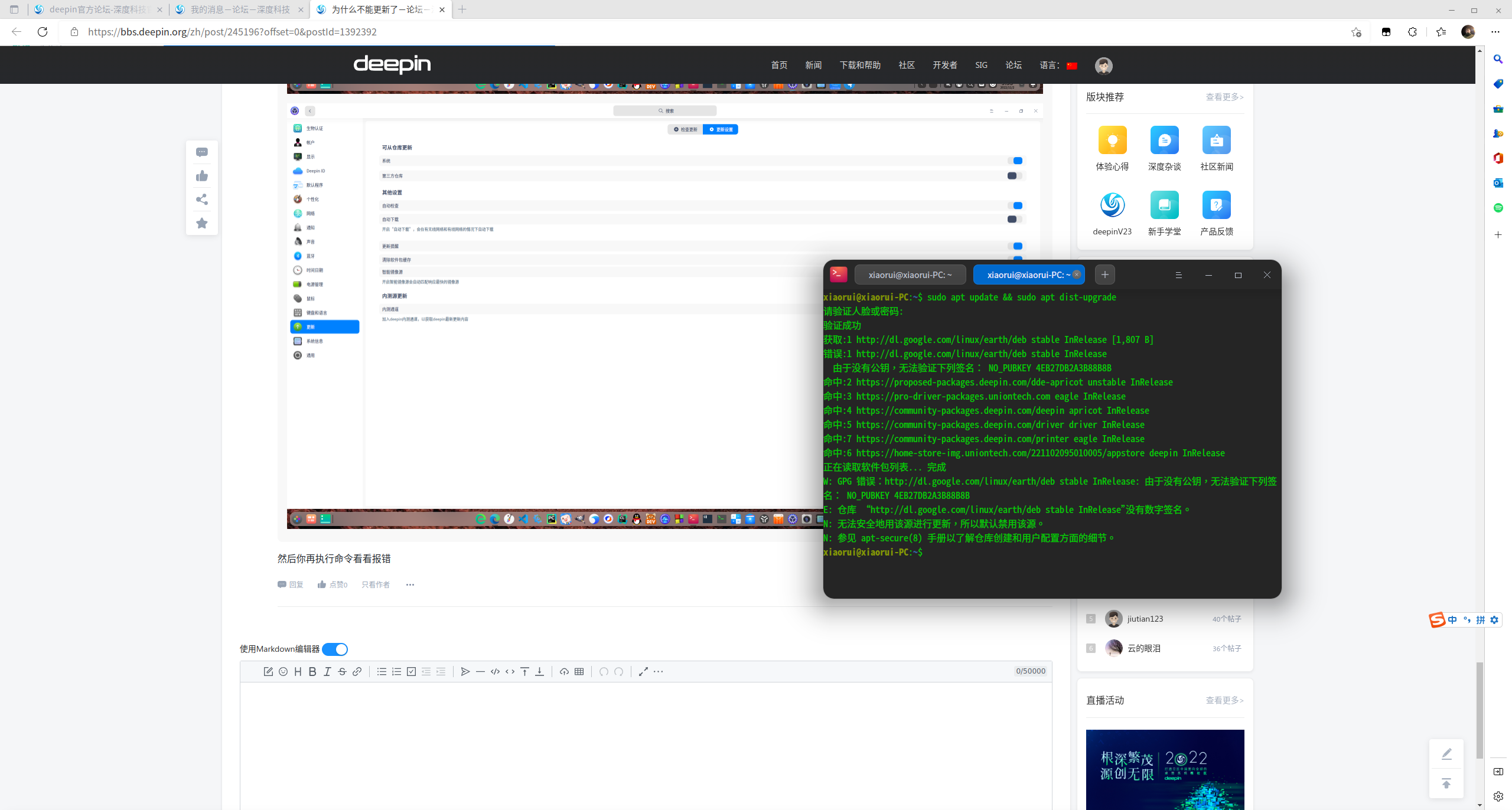Image resolution: width=1512 pixels, height=810 pixels.
Task: Click 回复 button under the post
Action: [x=291, y=584]
